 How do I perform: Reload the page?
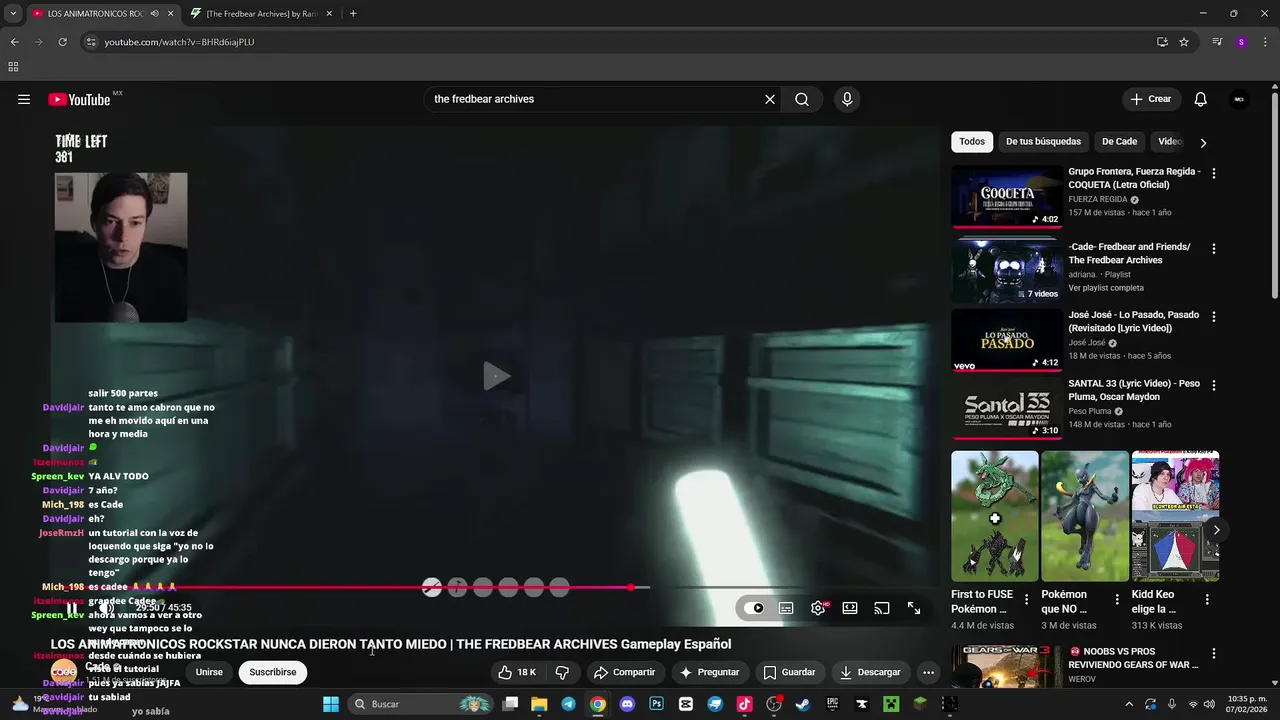tap(62, 42)
